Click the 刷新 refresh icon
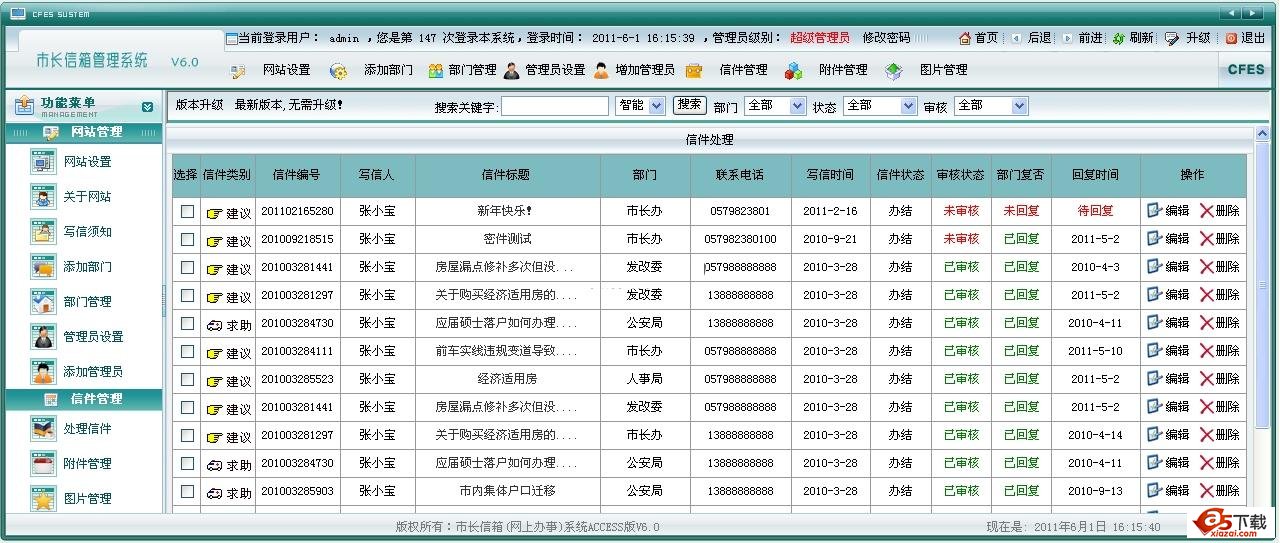1280x543 pixels. pyautogui.click(x=1118, y=38)
